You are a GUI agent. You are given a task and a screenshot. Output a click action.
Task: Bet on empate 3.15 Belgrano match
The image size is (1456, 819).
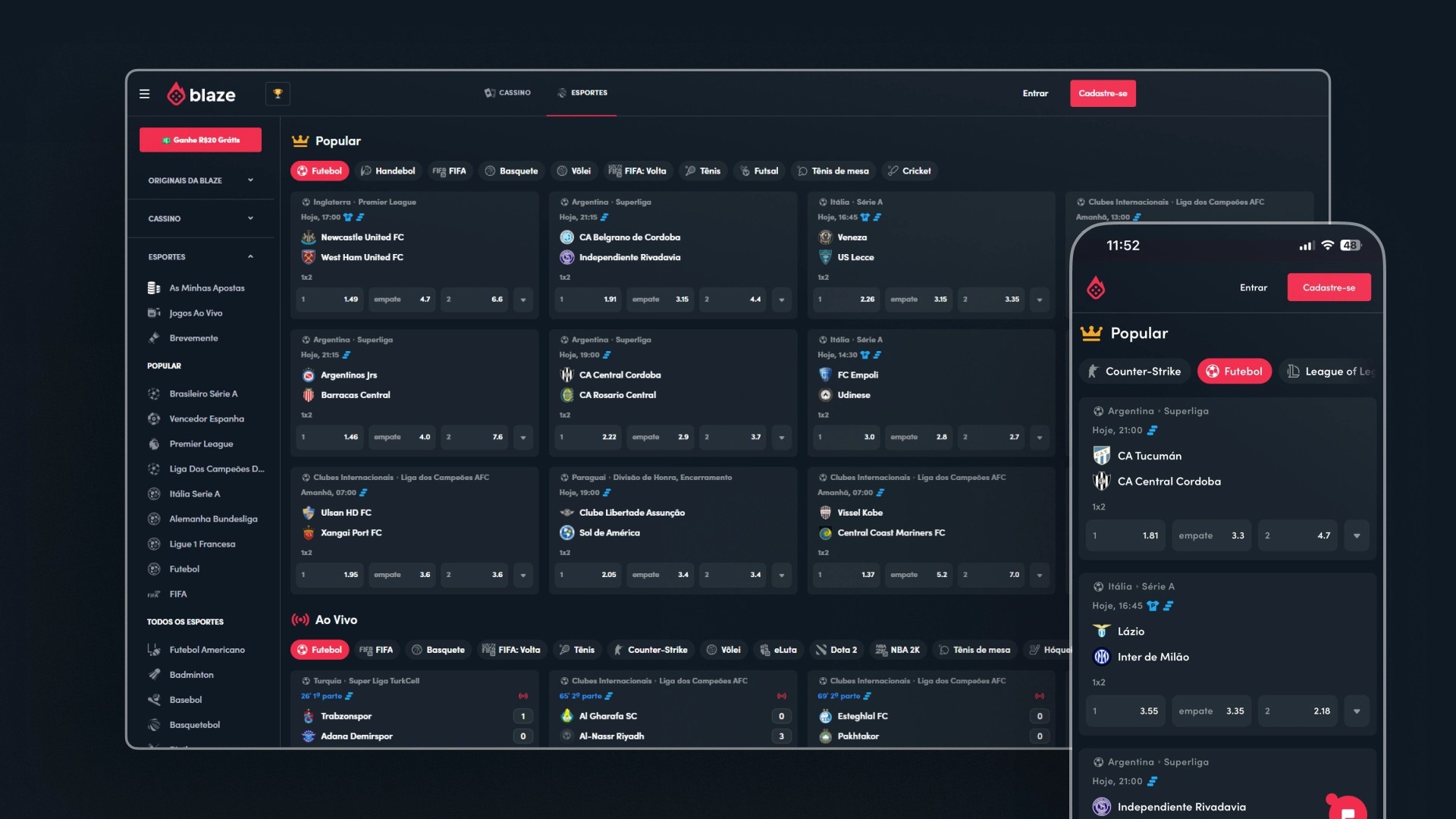click(660, 300)
